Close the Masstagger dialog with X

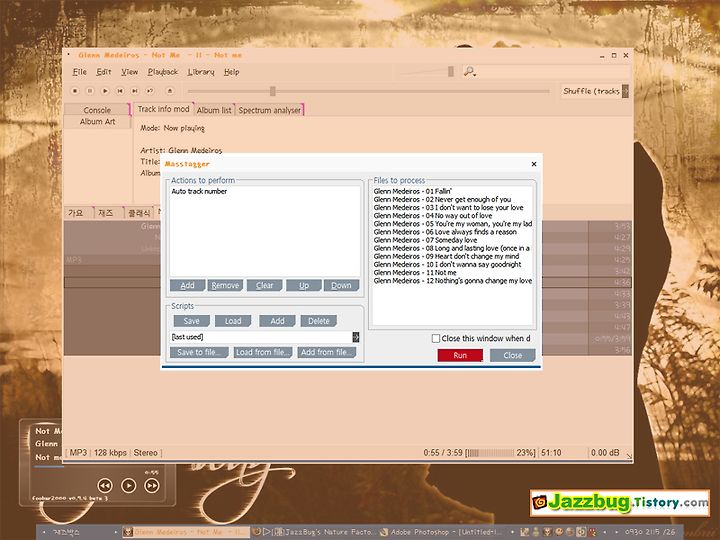click(x=534, y=164)
